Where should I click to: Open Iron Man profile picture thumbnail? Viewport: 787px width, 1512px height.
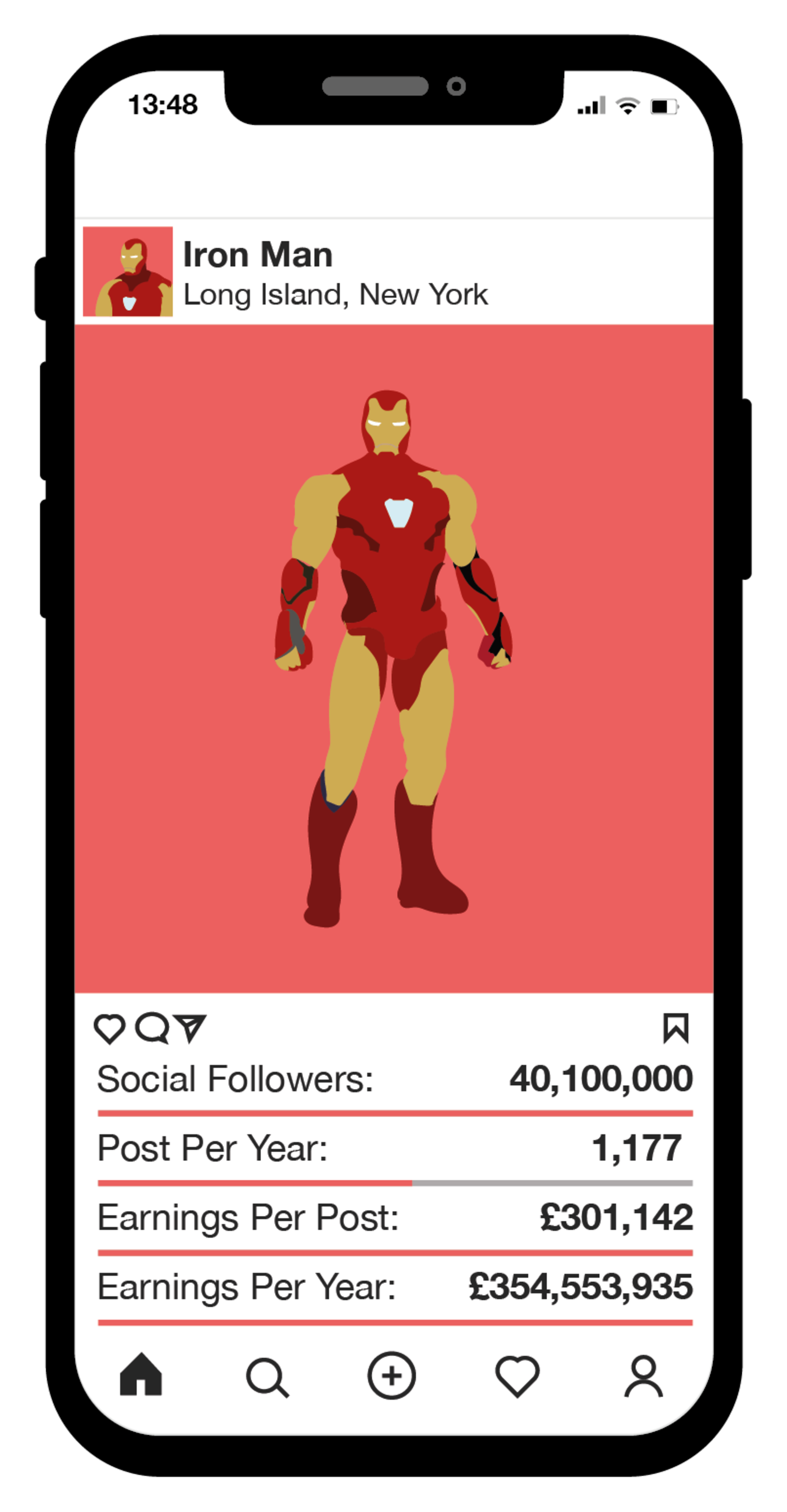click(128, 272)
